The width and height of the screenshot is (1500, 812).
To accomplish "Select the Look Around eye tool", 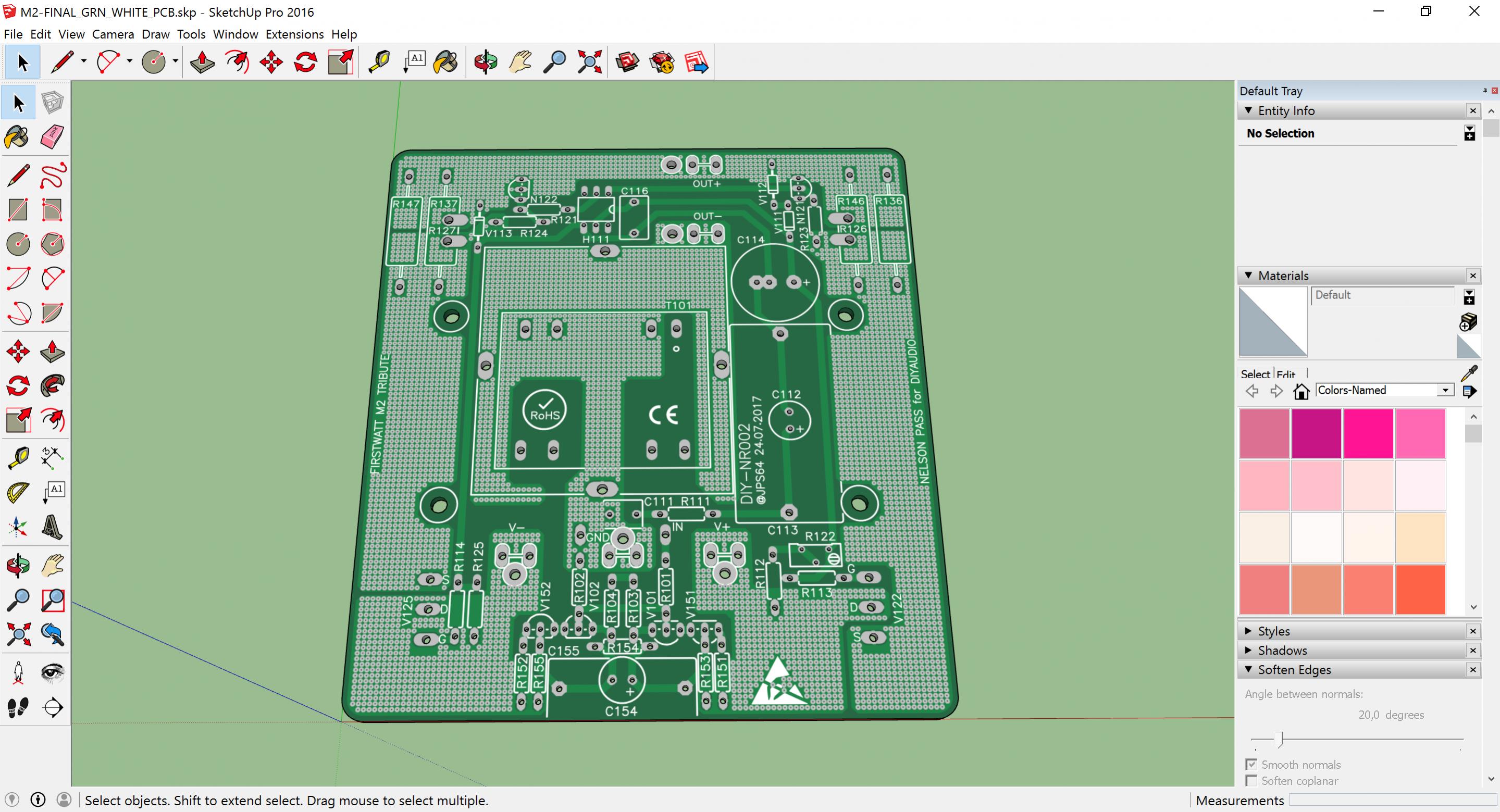I will click(53, 672).
